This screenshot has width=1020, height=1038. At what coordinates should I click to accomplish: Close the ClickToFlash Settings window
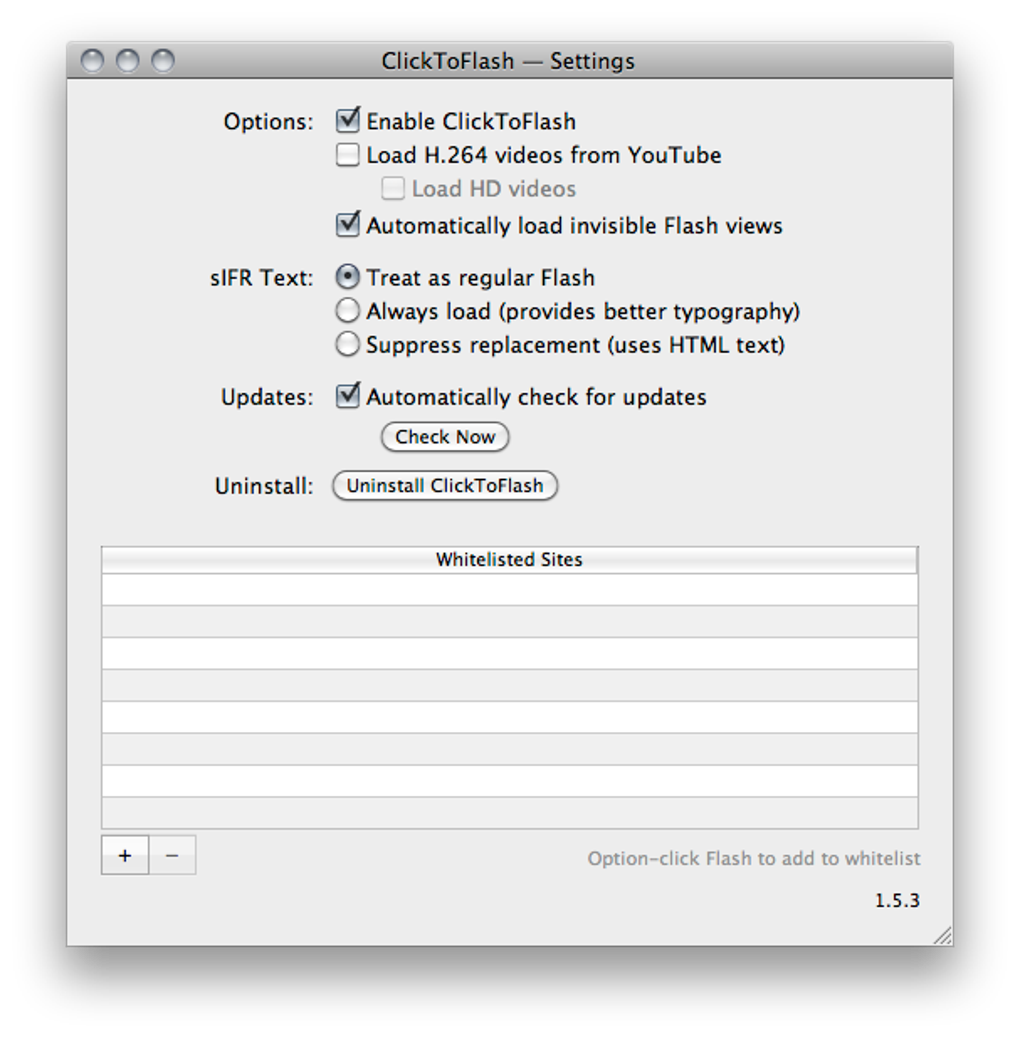point(92,61)
